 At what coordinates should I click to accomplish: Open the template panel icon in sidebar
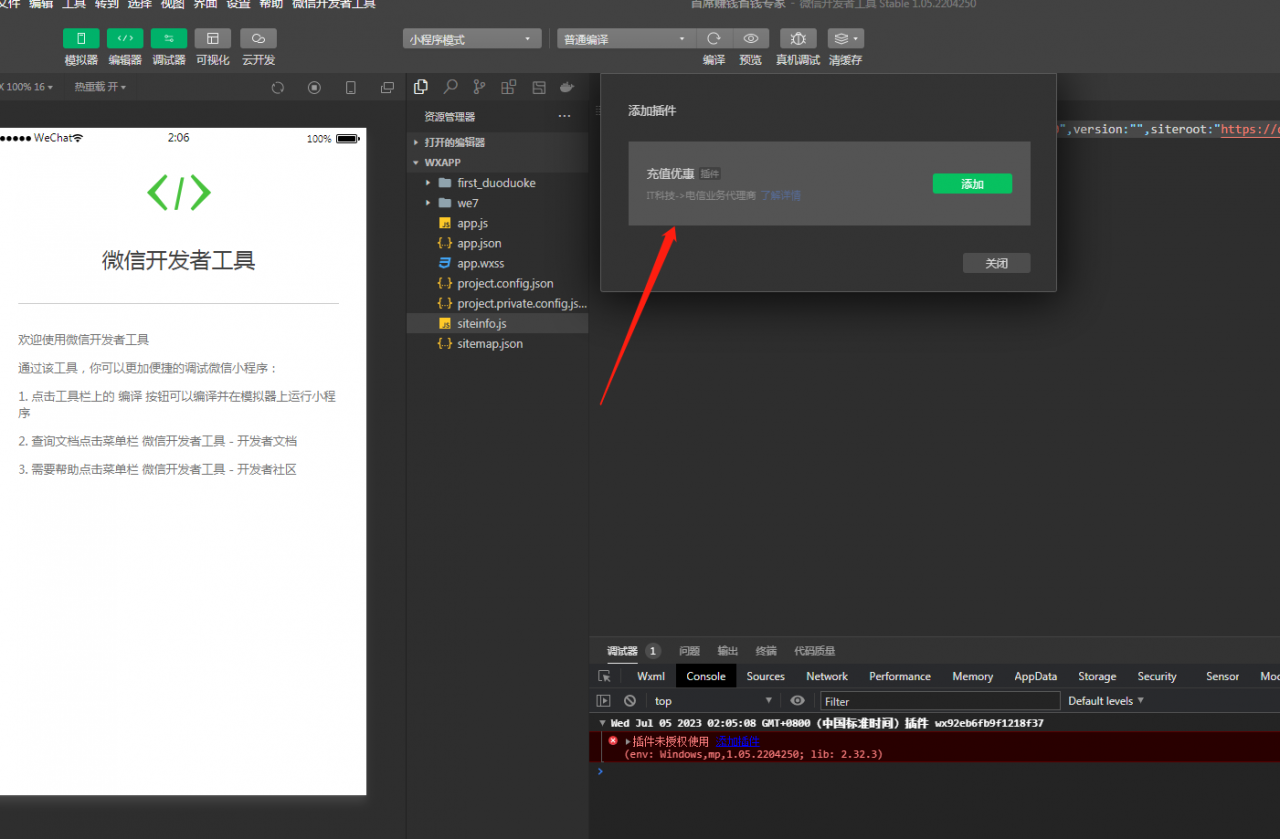pos(539,87)
